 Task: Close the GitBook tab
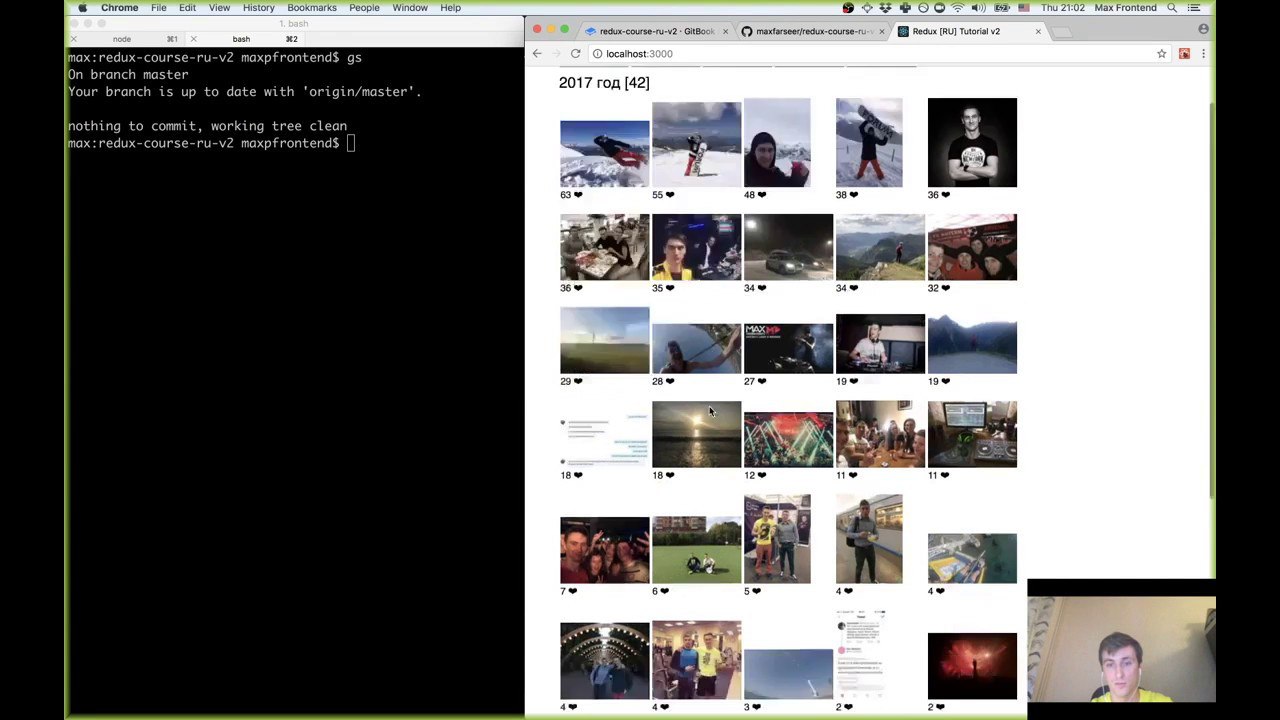725,31
